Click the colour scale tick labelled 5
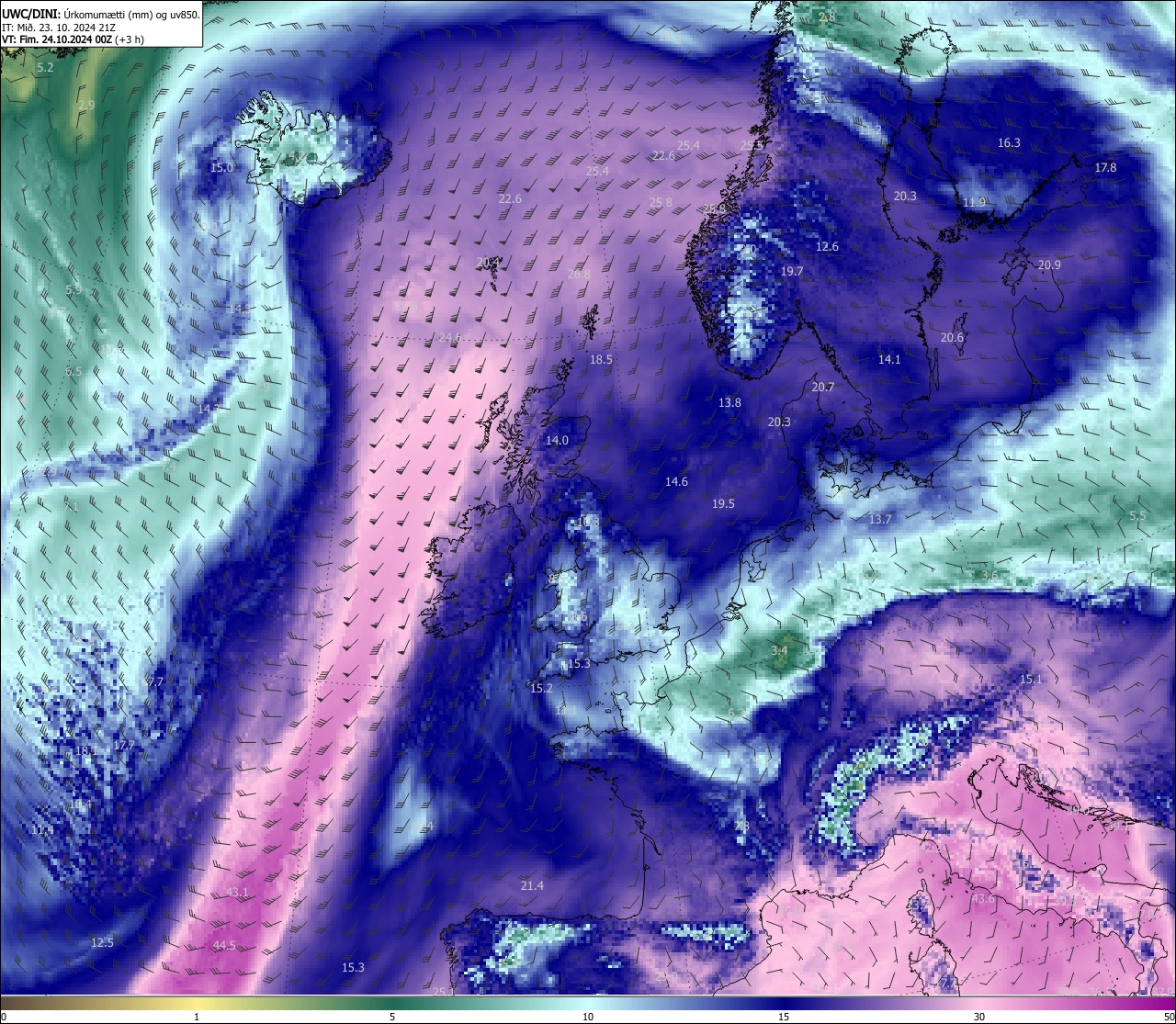This screenshot has width=1176, height=1024. click(x=392, y=1017)
